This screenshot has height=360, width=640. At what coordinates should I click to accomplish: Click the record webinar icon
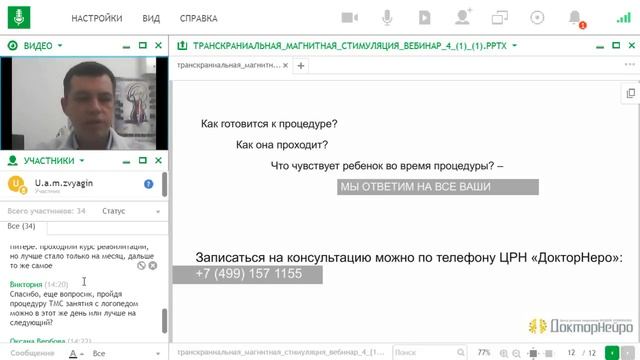537,18
